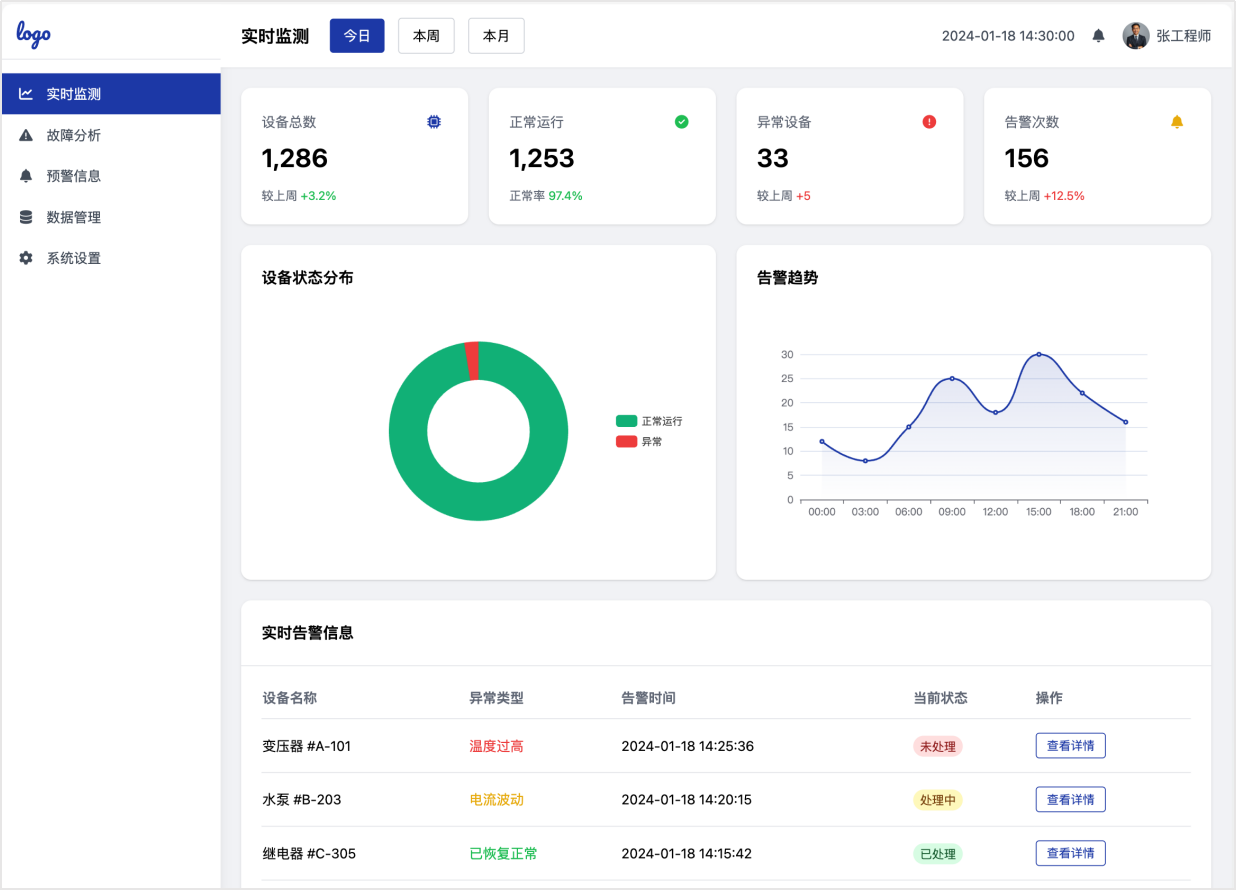Image resolution: width=1237 pixels, height=891 pixels.
Task: Click the 设备名称 column header
Action: click(x=290, y=698)
